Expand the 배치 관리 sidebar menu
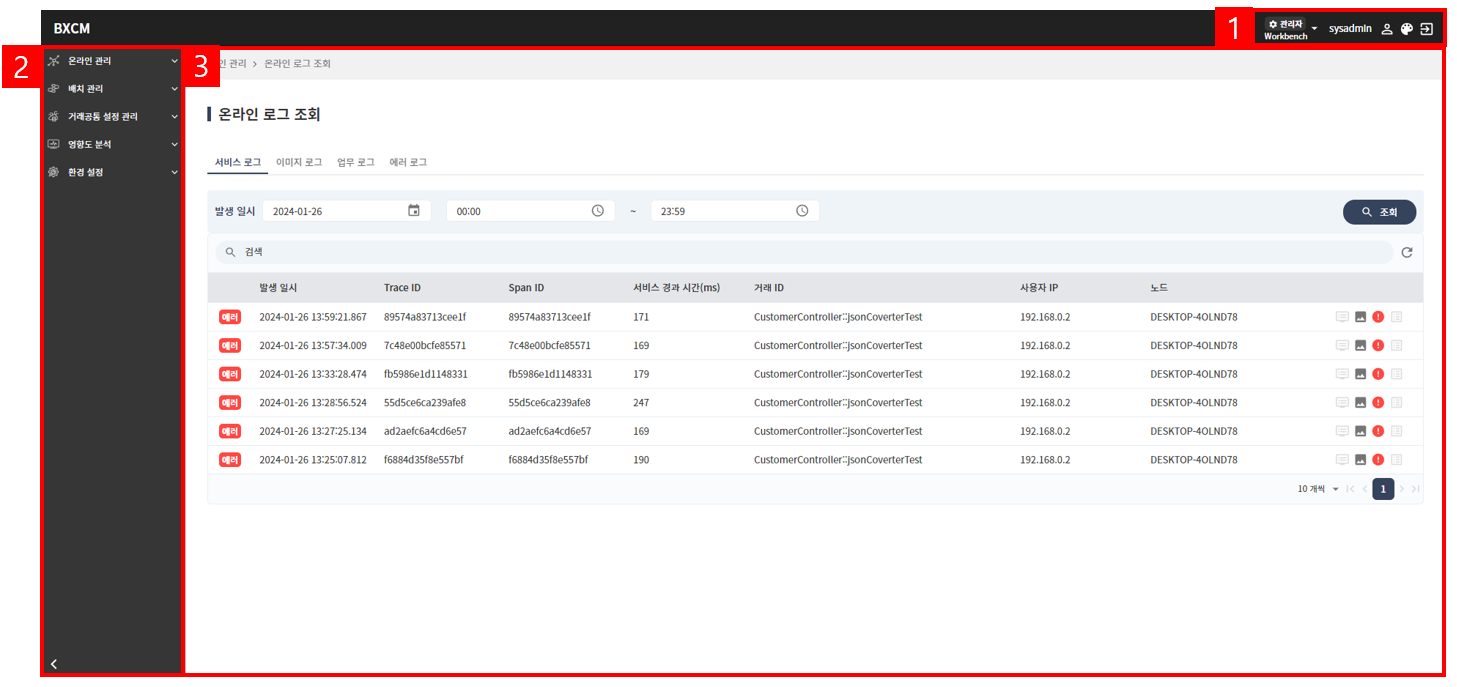Image resolution: width=1457 pixels, height=687 pixels. (x=110, y=89)
